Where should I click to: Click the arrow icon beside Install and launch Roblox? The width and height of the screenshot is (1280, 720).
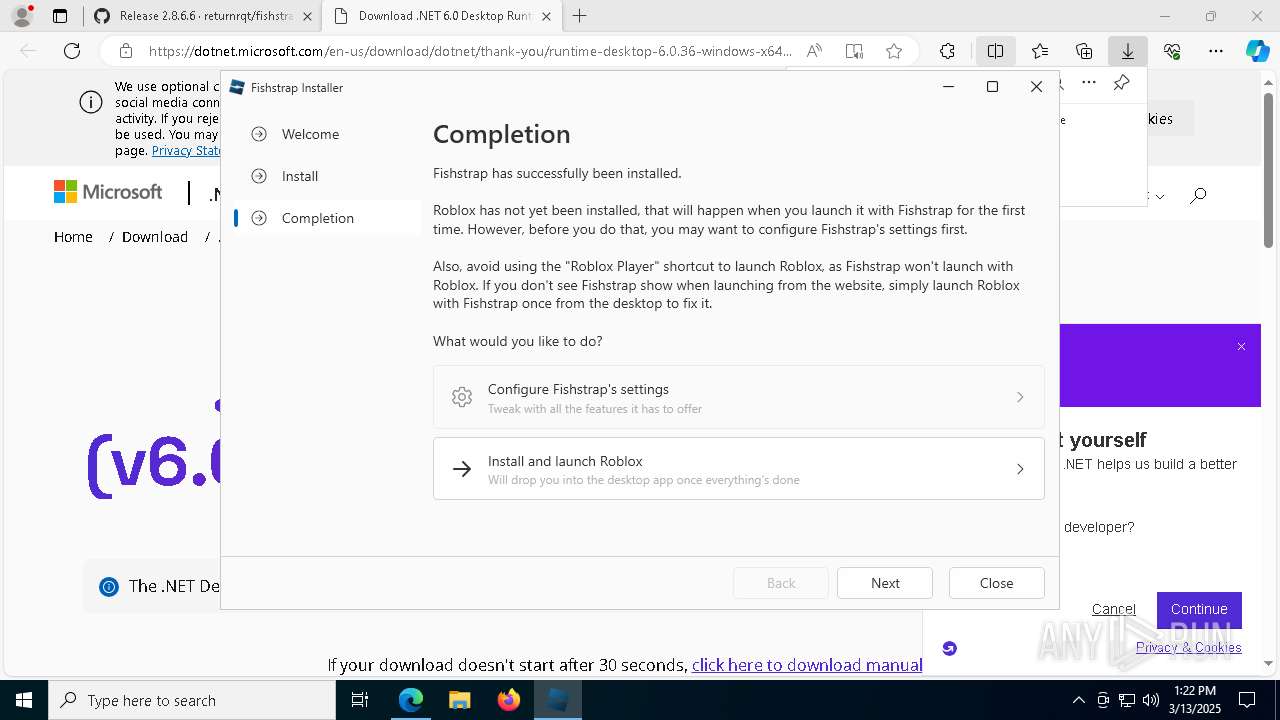(462, 469)
